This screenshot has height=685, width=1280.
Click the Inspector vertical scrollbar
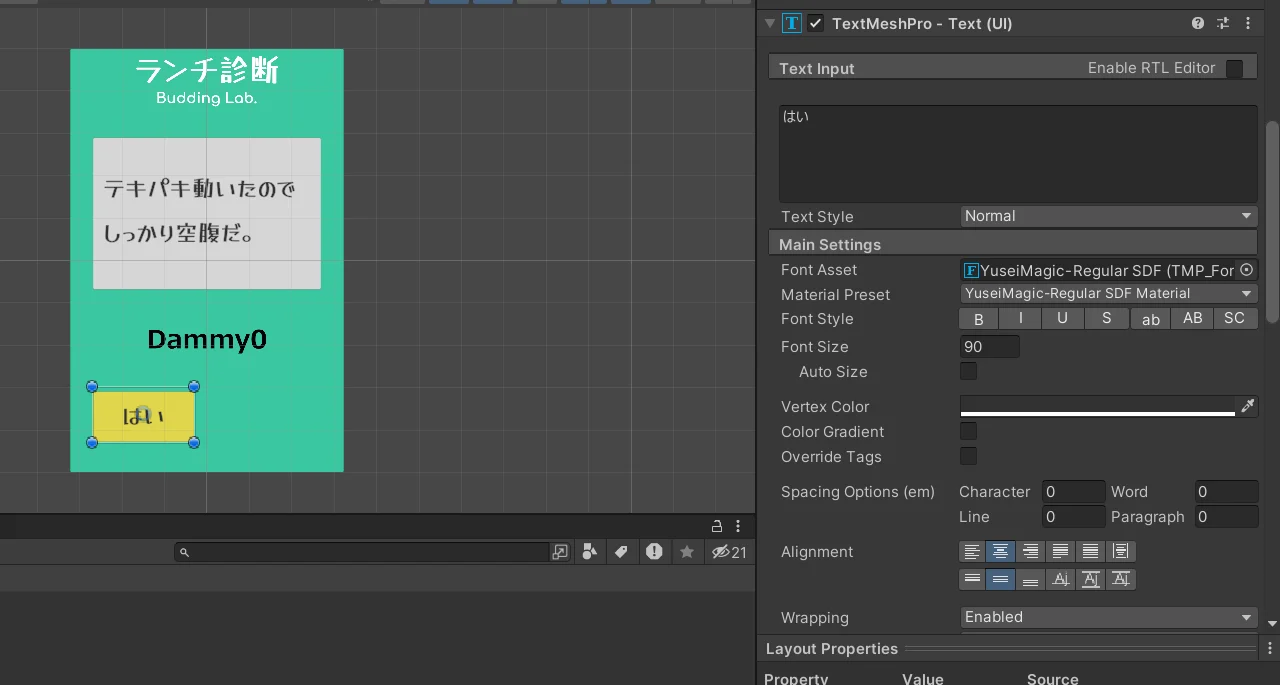[1272, 221]
